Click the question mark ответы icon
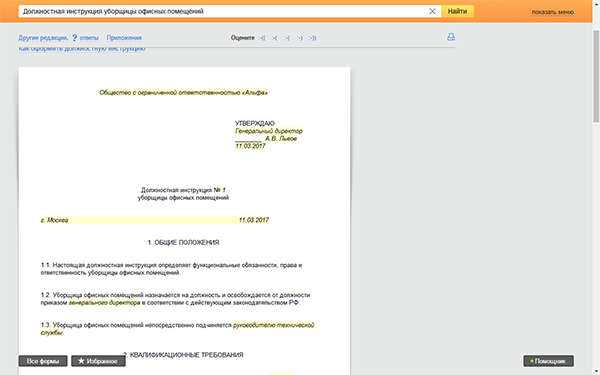Viewport: 600px width, 375px height. (75, 38)
